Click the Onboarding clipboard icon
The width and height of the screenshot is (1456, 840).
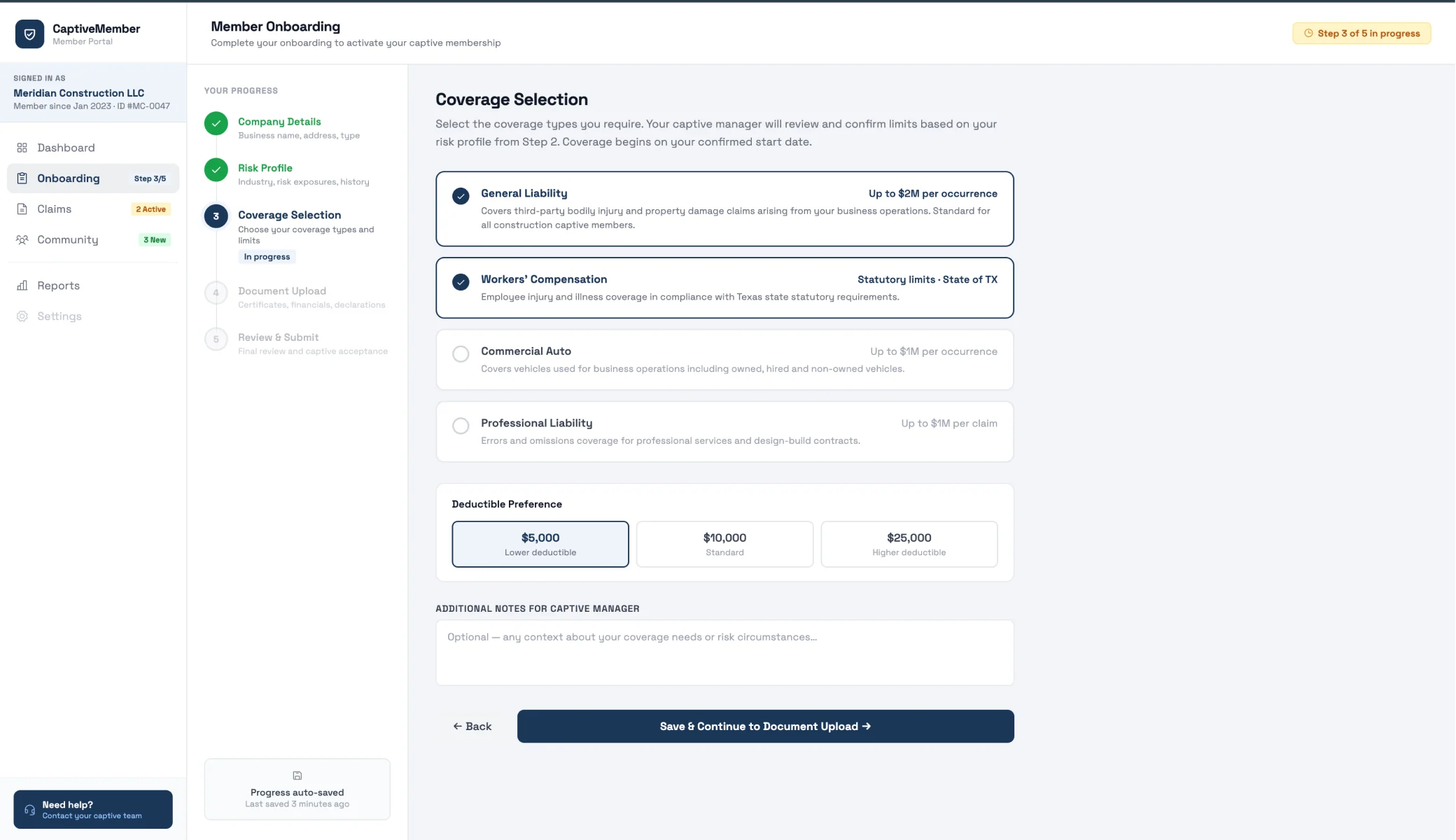click(x=22, y=178)
